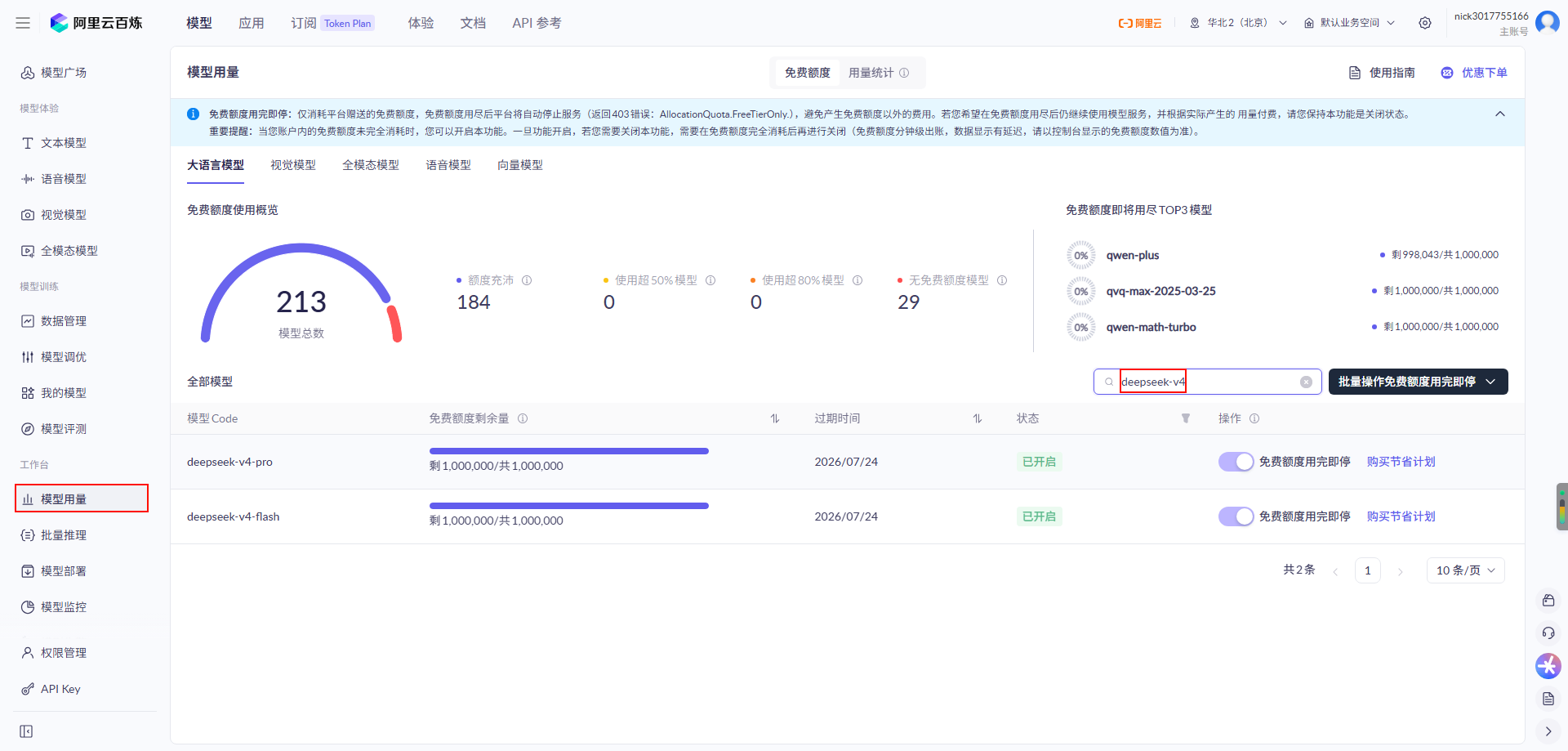This screenshot has height=751, width=1568.
Task: Click the deepseek-v4-flash quota progress bar
Action: [x=569, y=506]
